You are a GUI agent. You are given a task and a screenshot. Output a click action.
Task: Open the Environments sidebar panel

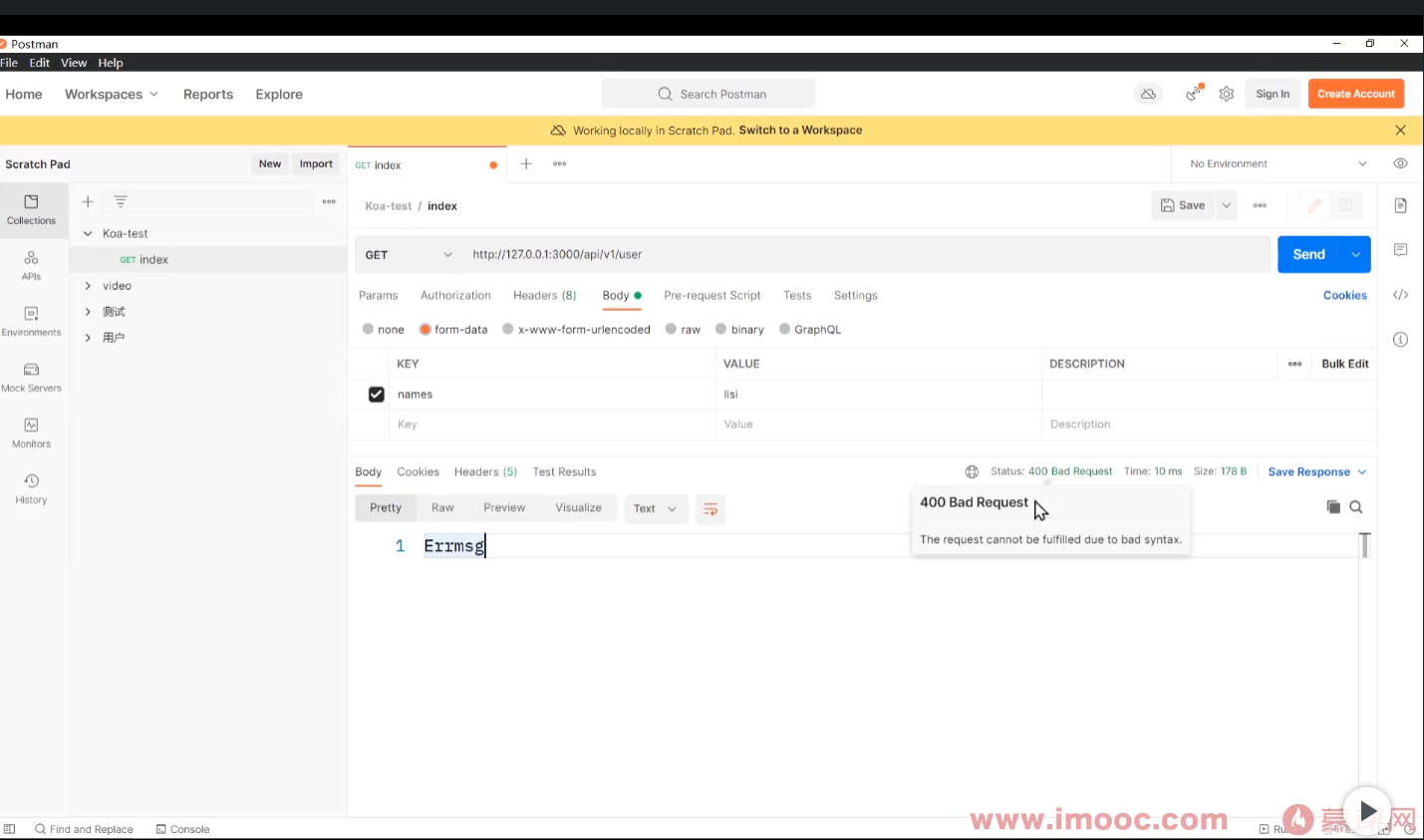pyautogui.click(x=31, y=321)
